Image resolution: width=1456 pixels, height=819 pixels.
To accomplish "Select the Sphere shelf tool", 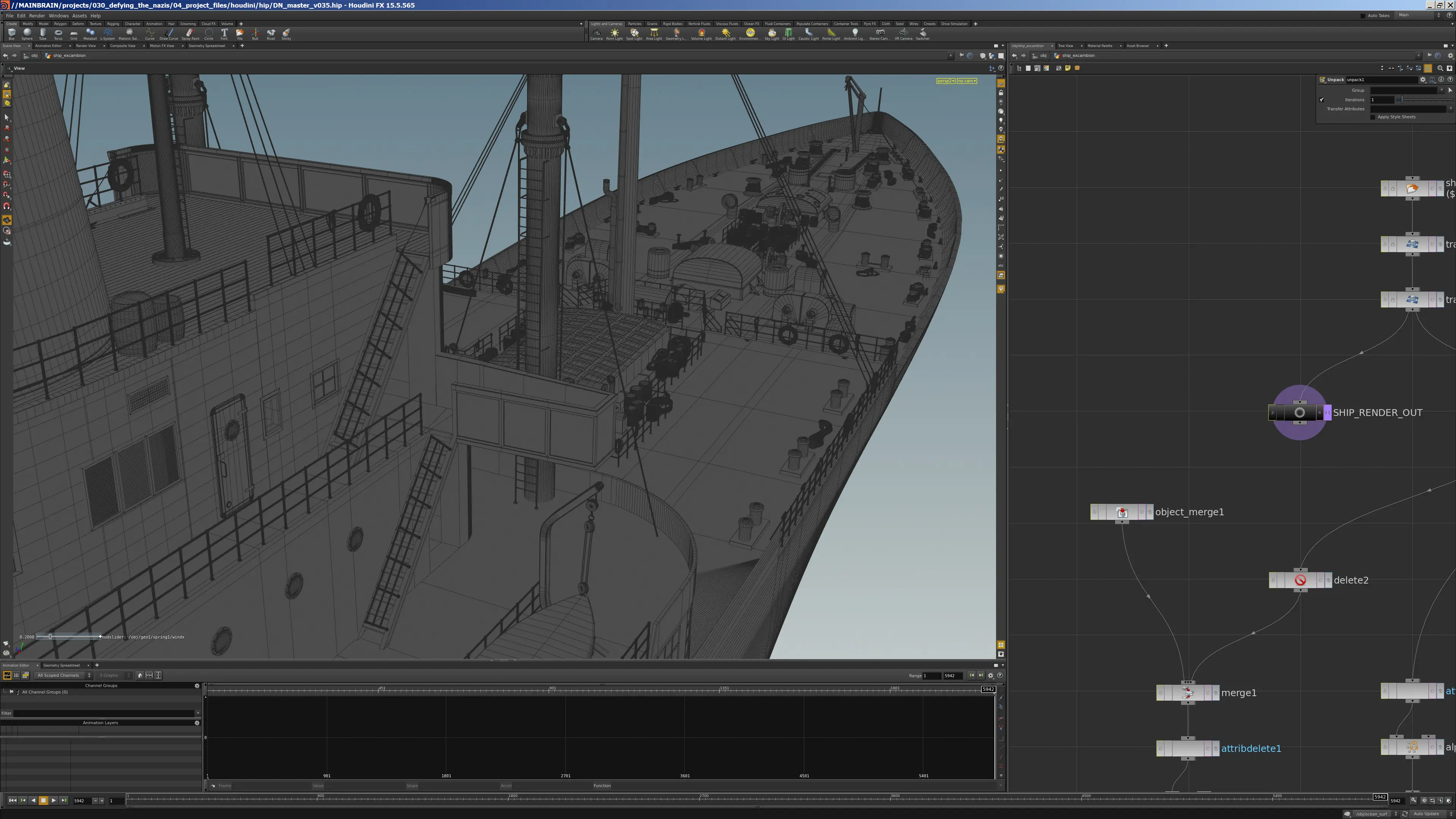I will click(27, 35).
